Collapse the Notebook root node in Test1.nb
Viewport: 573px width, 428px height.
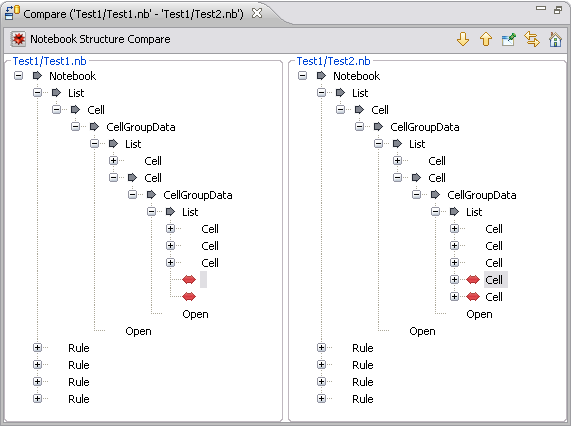click(18, 76)
